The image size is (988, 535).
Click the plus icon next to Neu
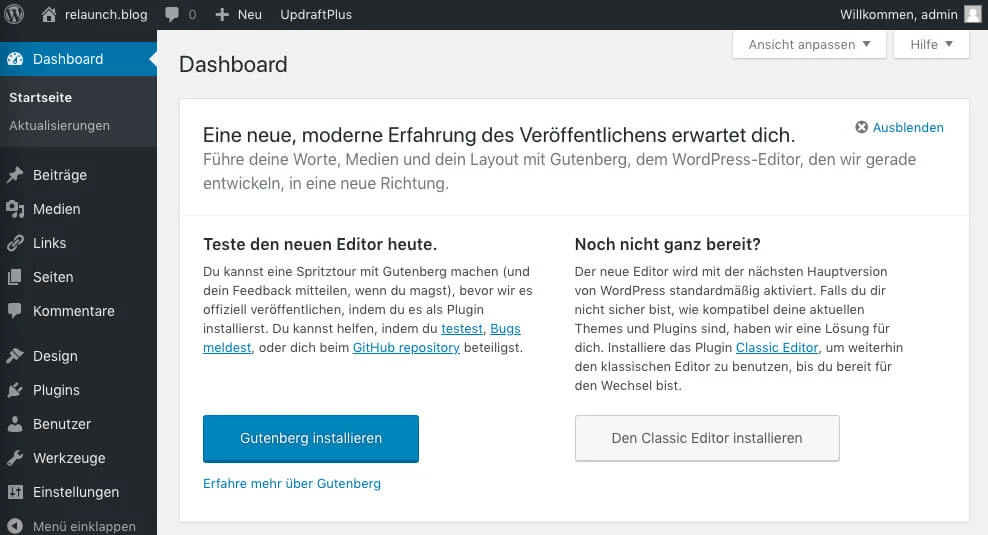223,15
